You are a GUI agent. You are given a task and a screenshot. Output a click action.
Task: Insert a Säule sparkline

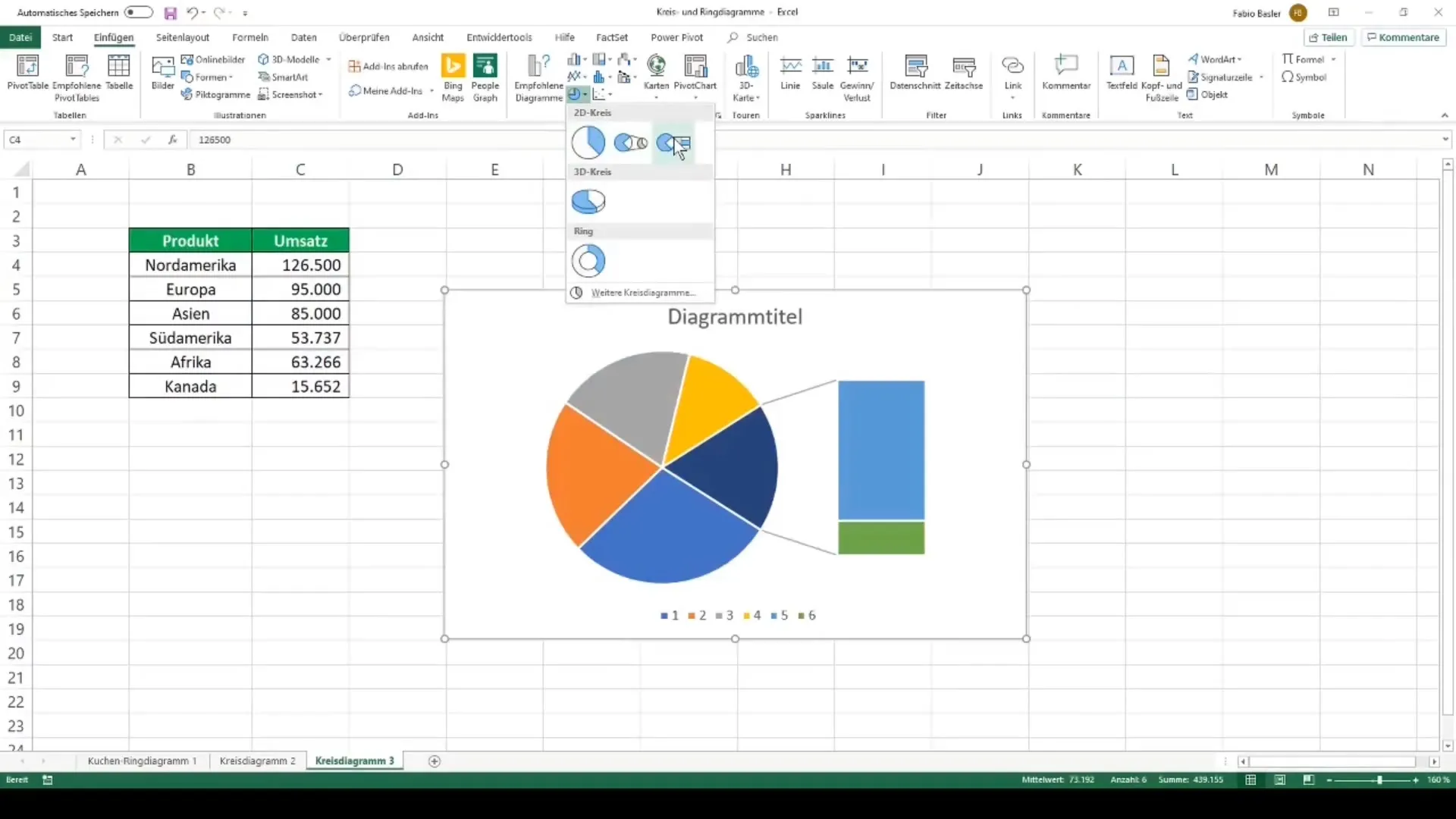(x=823, y=73)
